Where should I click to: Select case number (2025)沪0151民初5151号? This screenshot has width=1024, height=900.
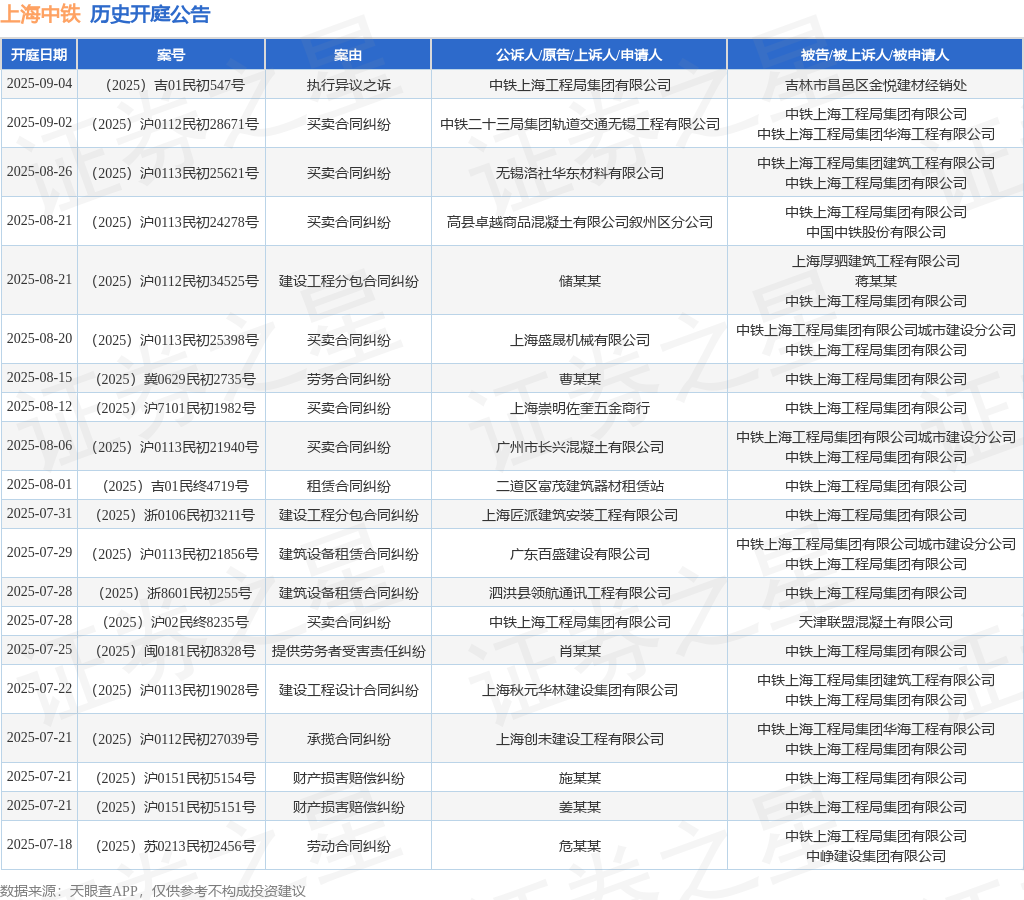tap(174, 807)
